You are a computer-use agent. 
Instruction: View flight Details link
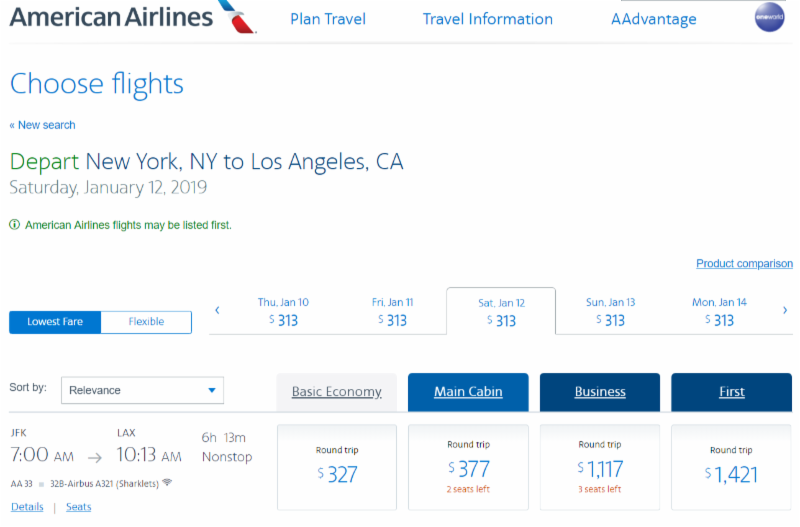27,507
